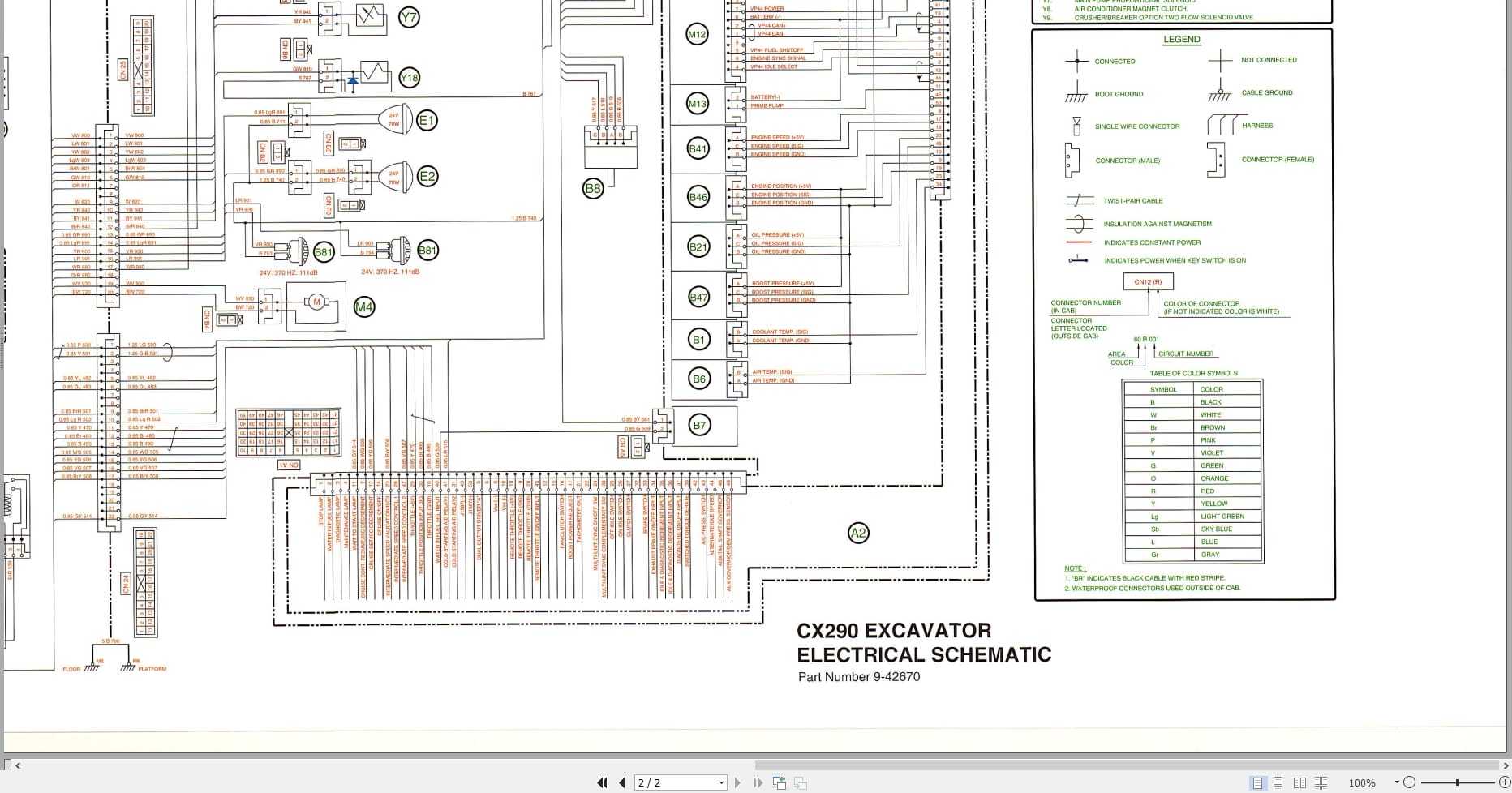Image resolution: width=1512 pixels, height=793 pixels.
Task: Zoom out using the minus icon
Action: click(x=1410, y=782)
